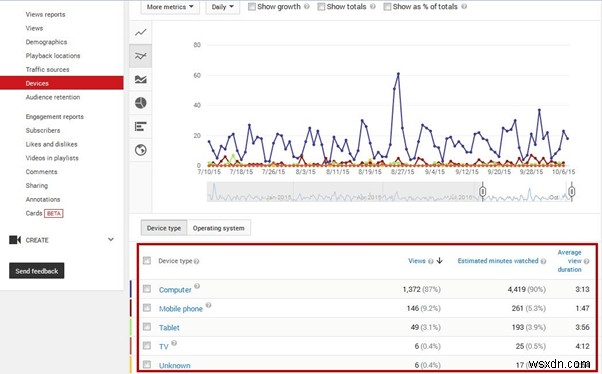
Task: Open Demographics report in sidebar
Action: [46, 42]
